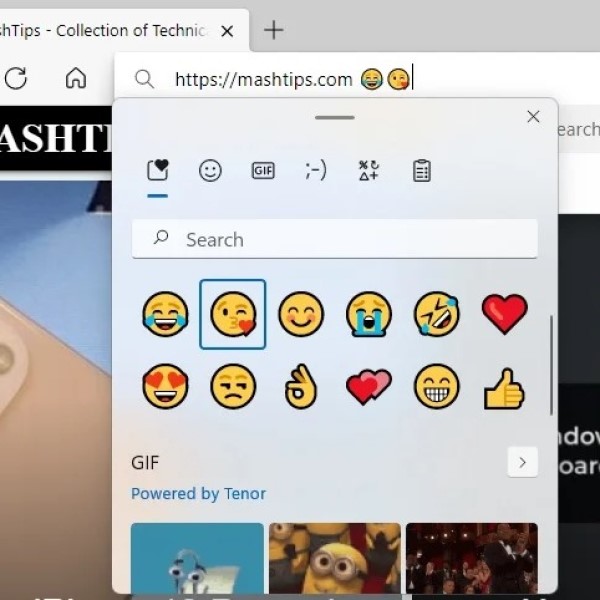Insert the unamused face emoji
This screenshot has width=600, height=600.
pos(233,386)
